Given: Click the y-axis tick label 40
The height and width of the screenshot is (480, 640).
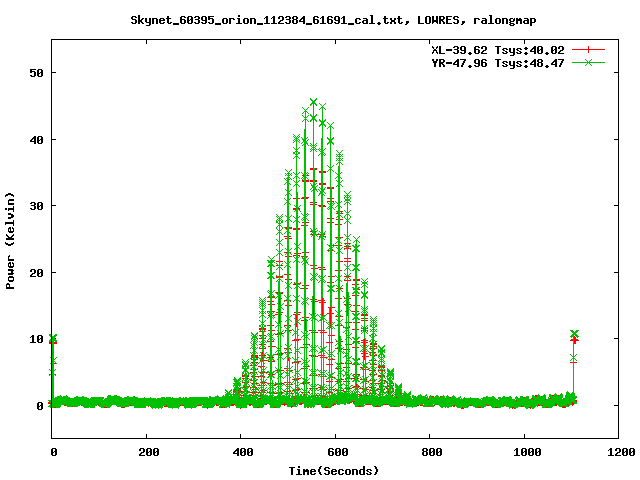Looking at the screenshot, I should click(36, 140).
